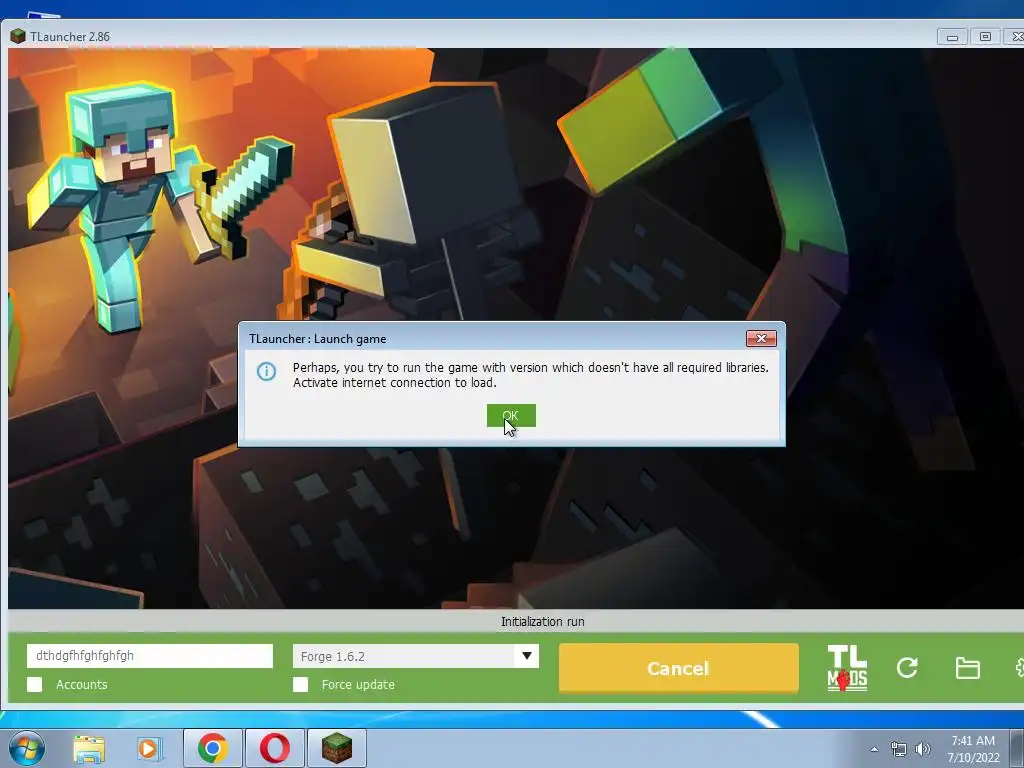Click the network status tray icon
1024x768 pixels.
[x=899, y=749]
